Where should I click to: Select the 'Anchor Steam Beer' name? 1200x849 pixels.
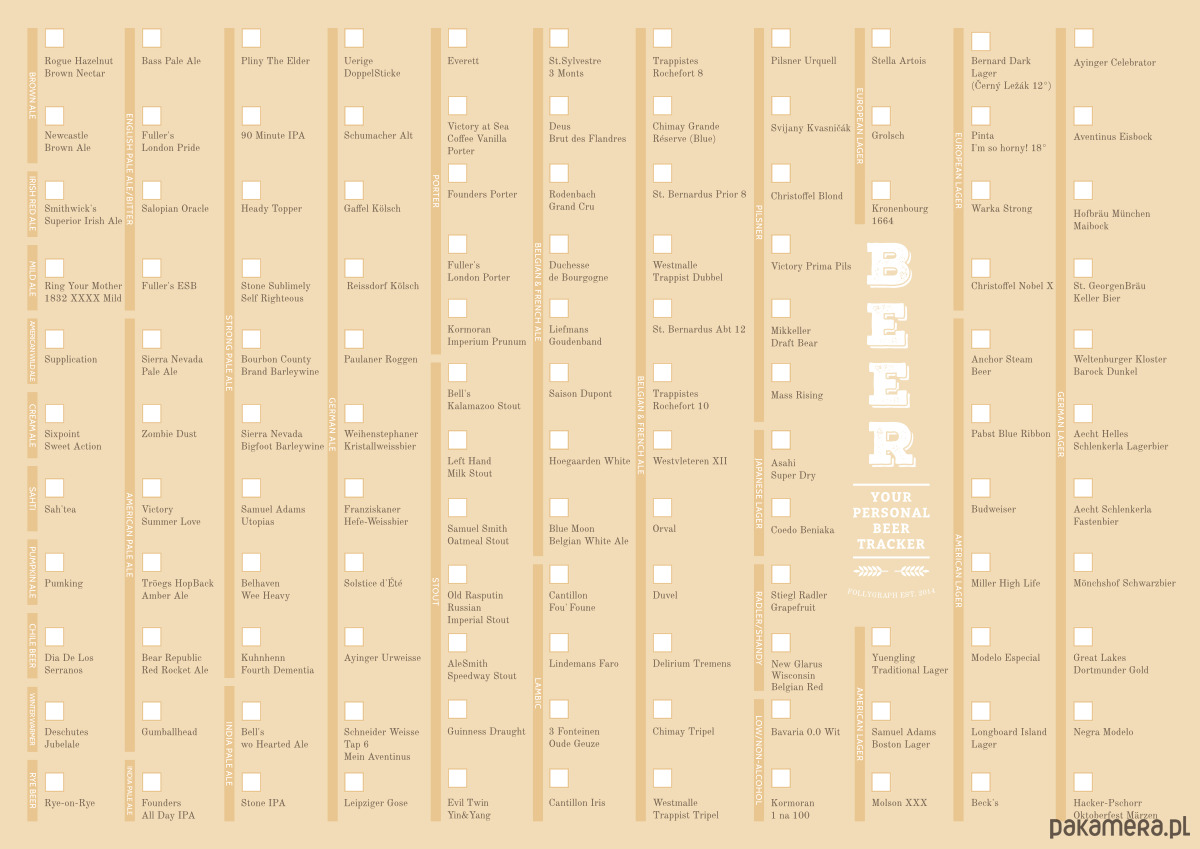click(1002, 365)
